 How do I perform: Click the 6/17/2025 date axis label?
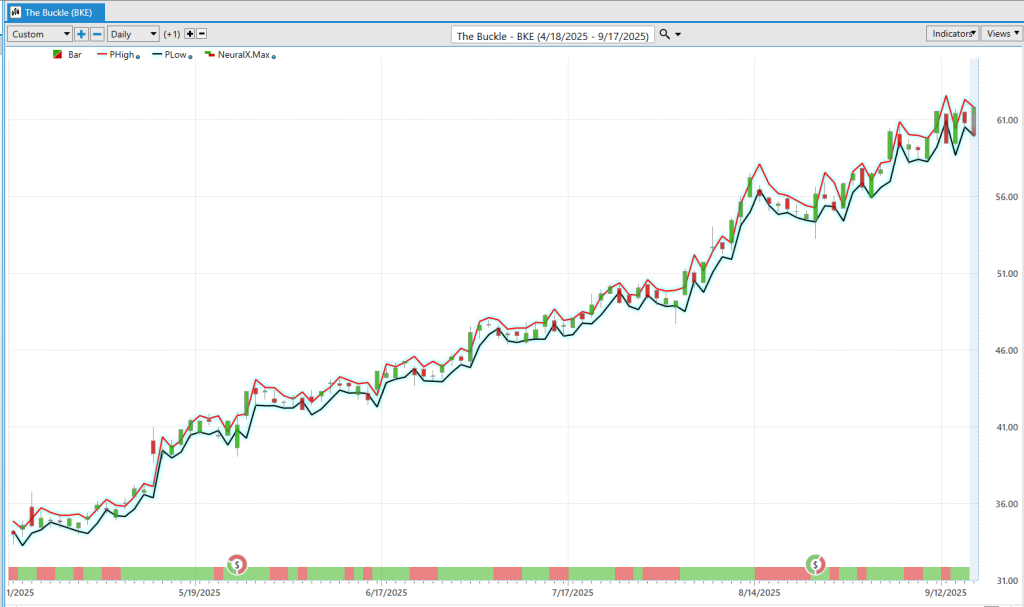[386, 593]
